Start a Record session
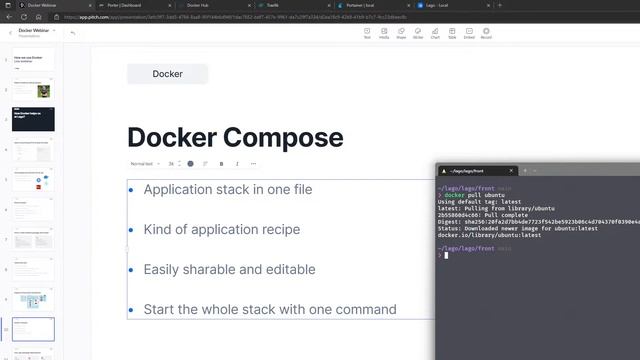 click(x=486, y=33)
